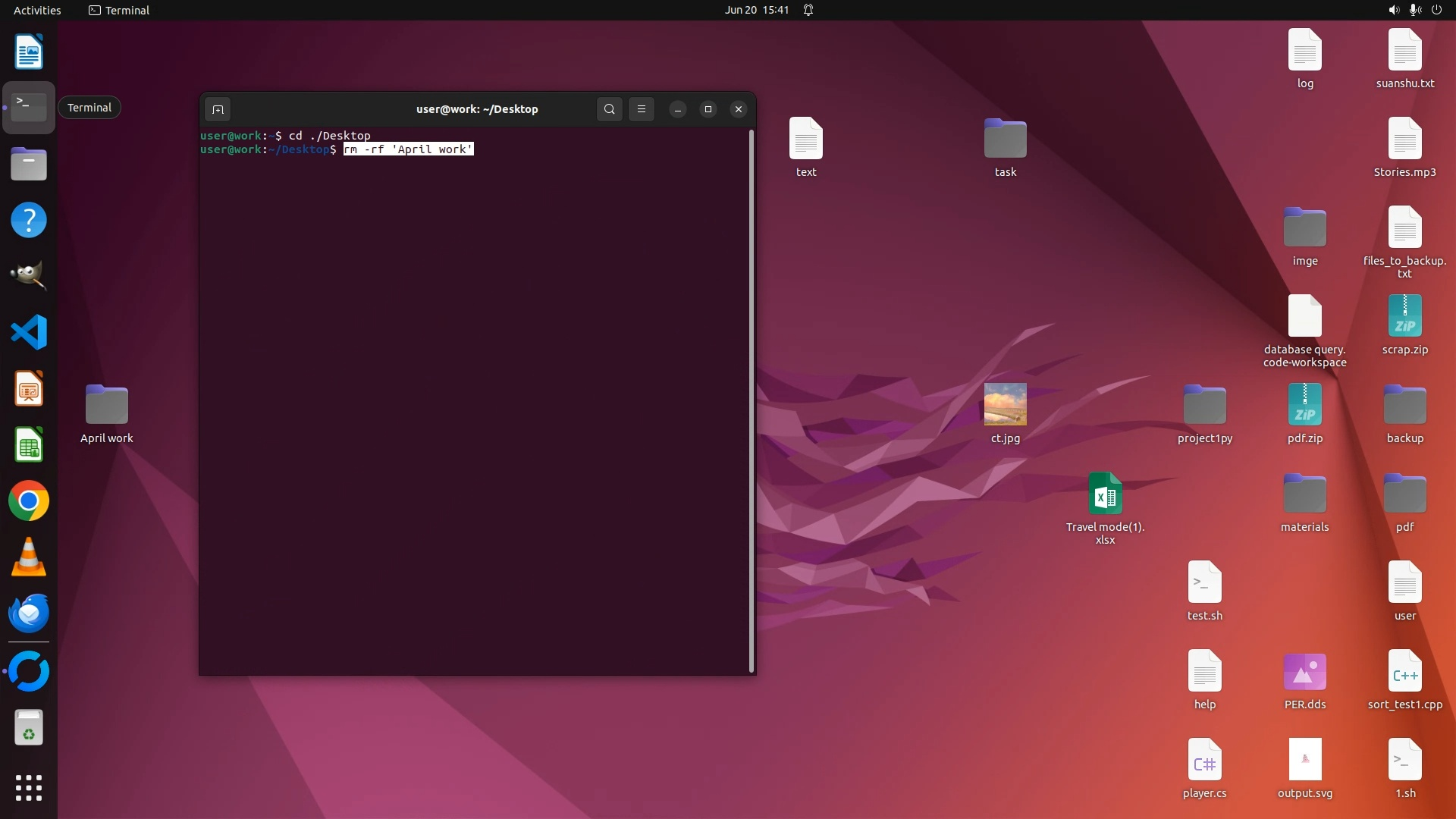Click the new tab button in Terminal
Screen dimensions: 1456x819
pyautogui.click(x=218, y=109)
